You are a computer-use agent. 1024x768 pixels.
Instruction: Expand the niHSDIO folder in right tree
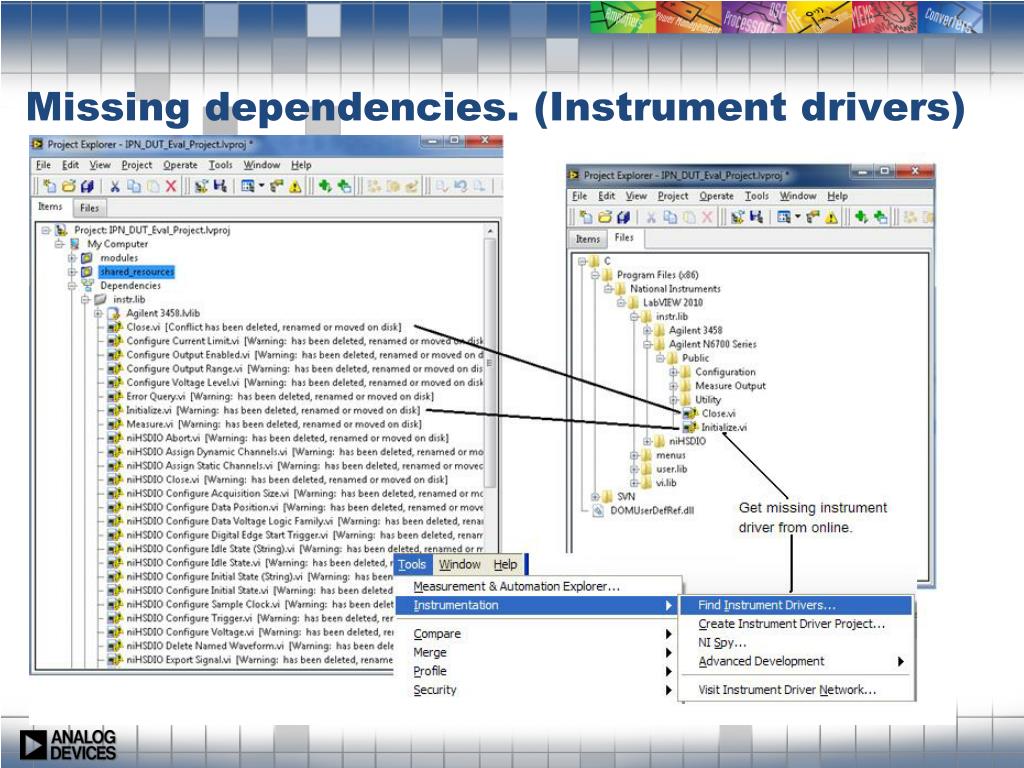(647, 441)
